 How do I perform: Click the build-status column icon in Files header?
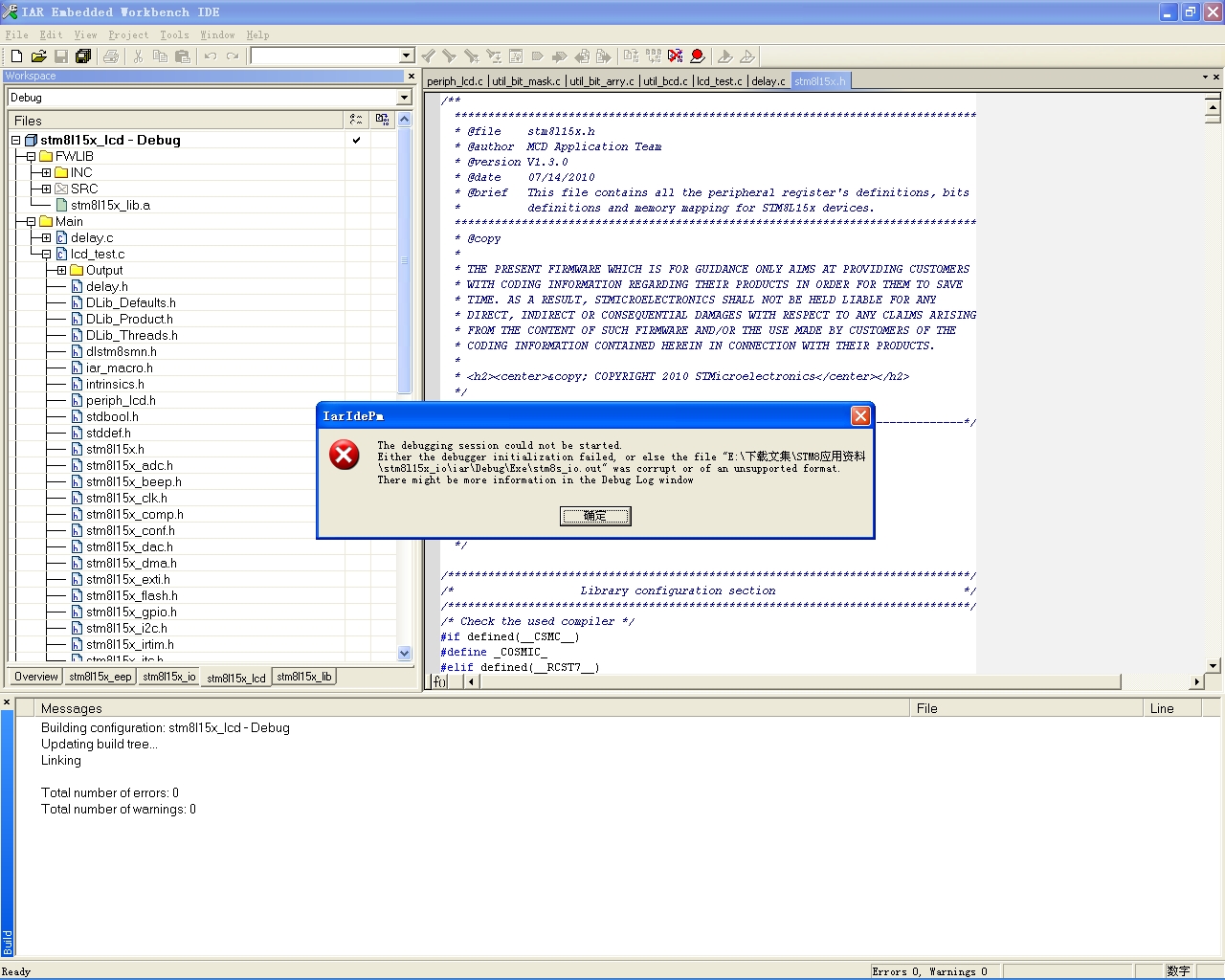click(356, 121)
